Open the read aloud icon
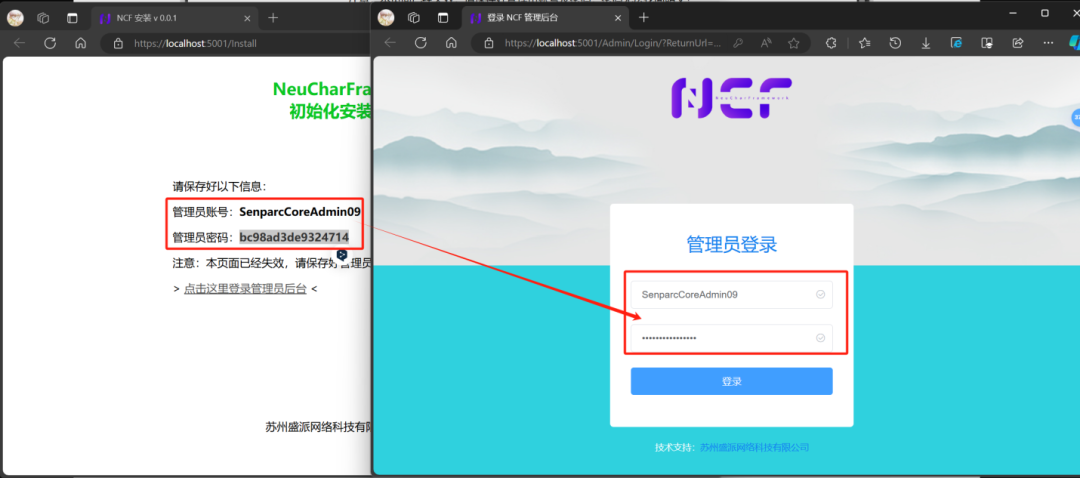Viewport: 1080px width, 478px height. pyautogui.click(x=765, y=43)
